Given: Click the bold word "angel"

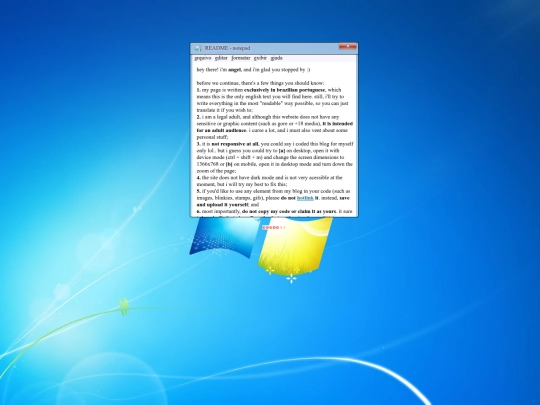Looking at the screenshot, I should click(x=235, y=70).
